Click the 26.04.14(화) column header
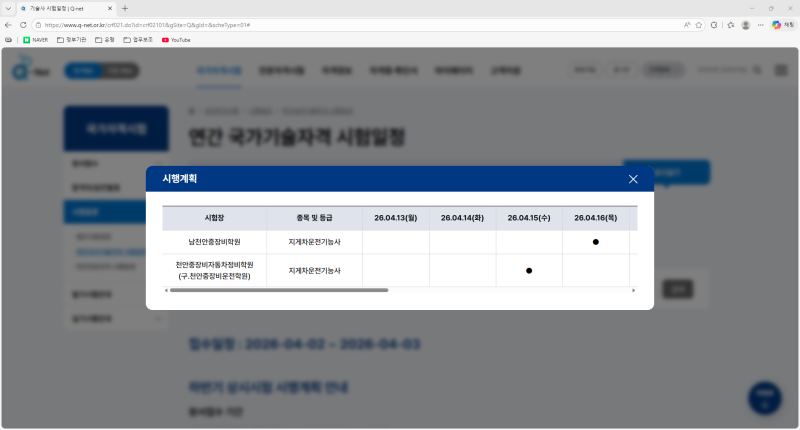The height and width of the screenshot is (430, 800). (x=462, y=218)
